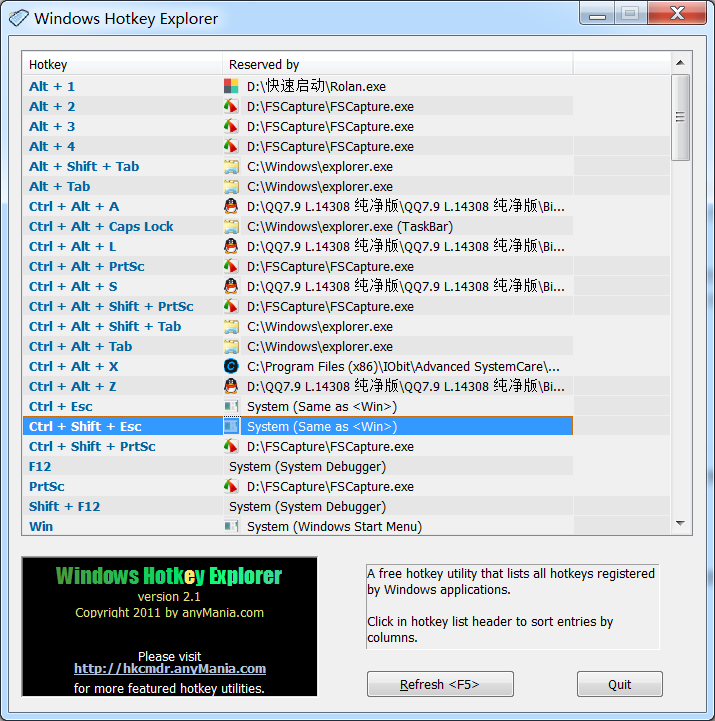Click the Advanced SystemCare icon in the Ctrl + Alt + X row

pyautogui.click(x=231, y=366)
